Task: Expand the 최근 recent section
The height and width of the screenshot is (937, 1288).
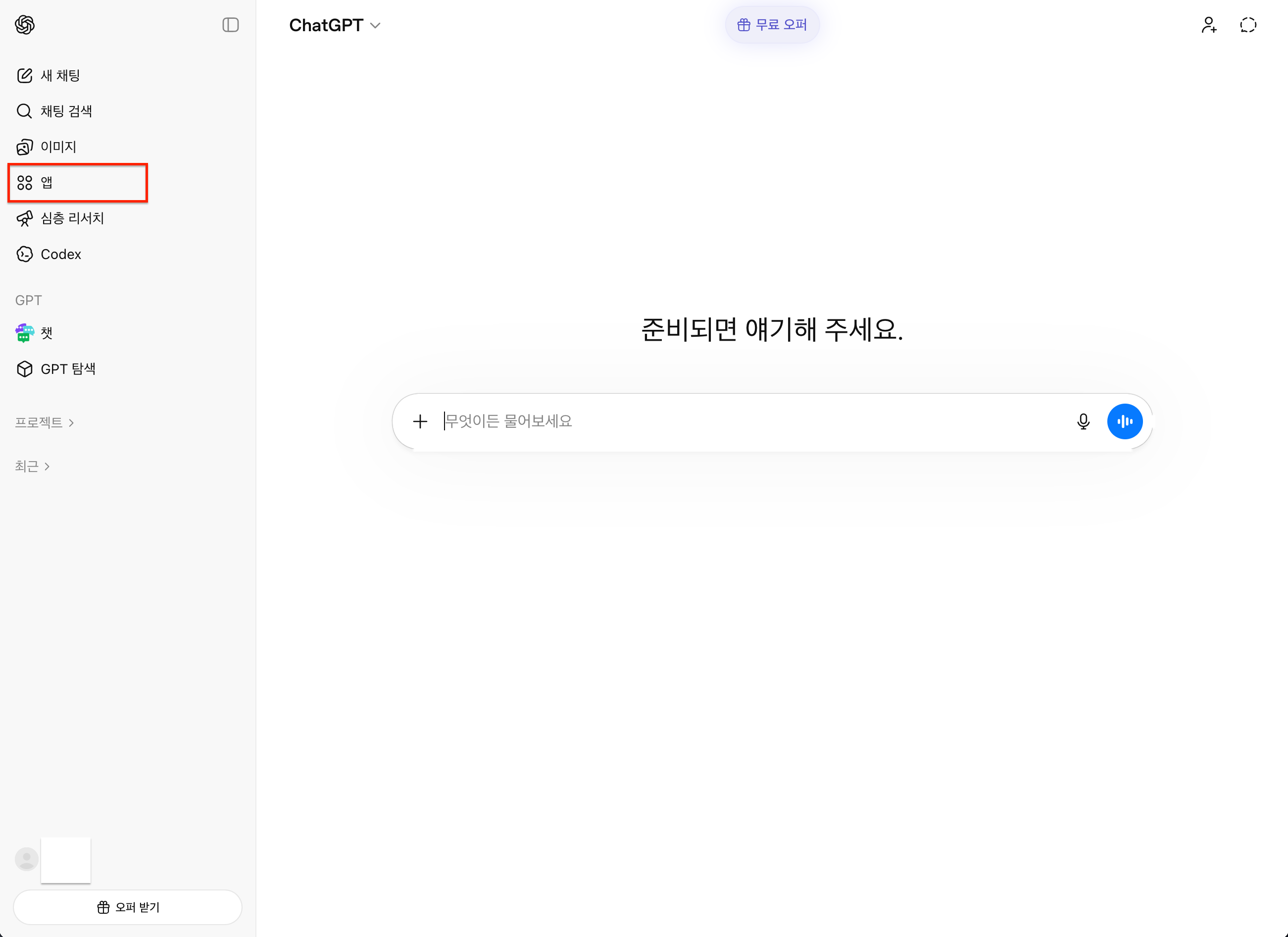Action: [x=32, y=467]
